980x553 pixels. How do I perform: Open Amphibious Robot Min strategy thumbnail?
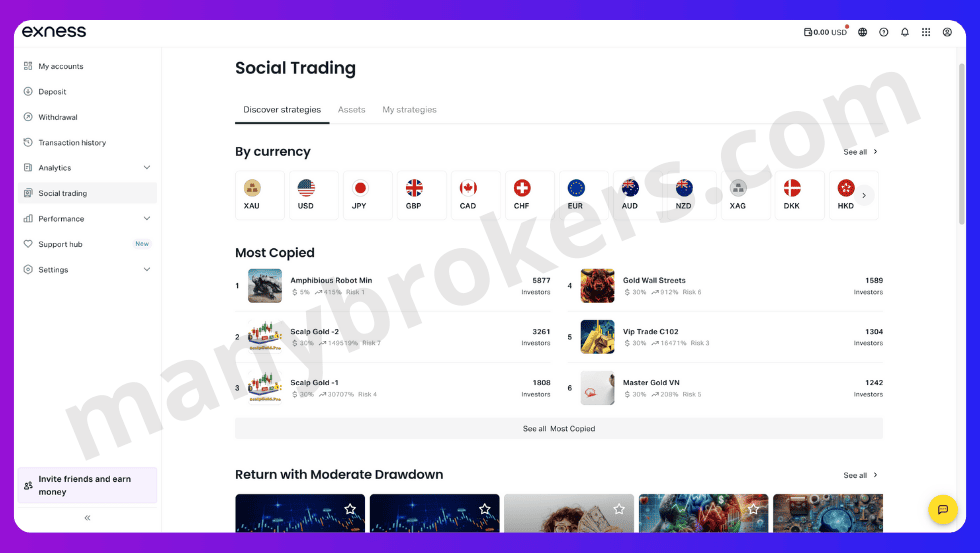[265, 286]
